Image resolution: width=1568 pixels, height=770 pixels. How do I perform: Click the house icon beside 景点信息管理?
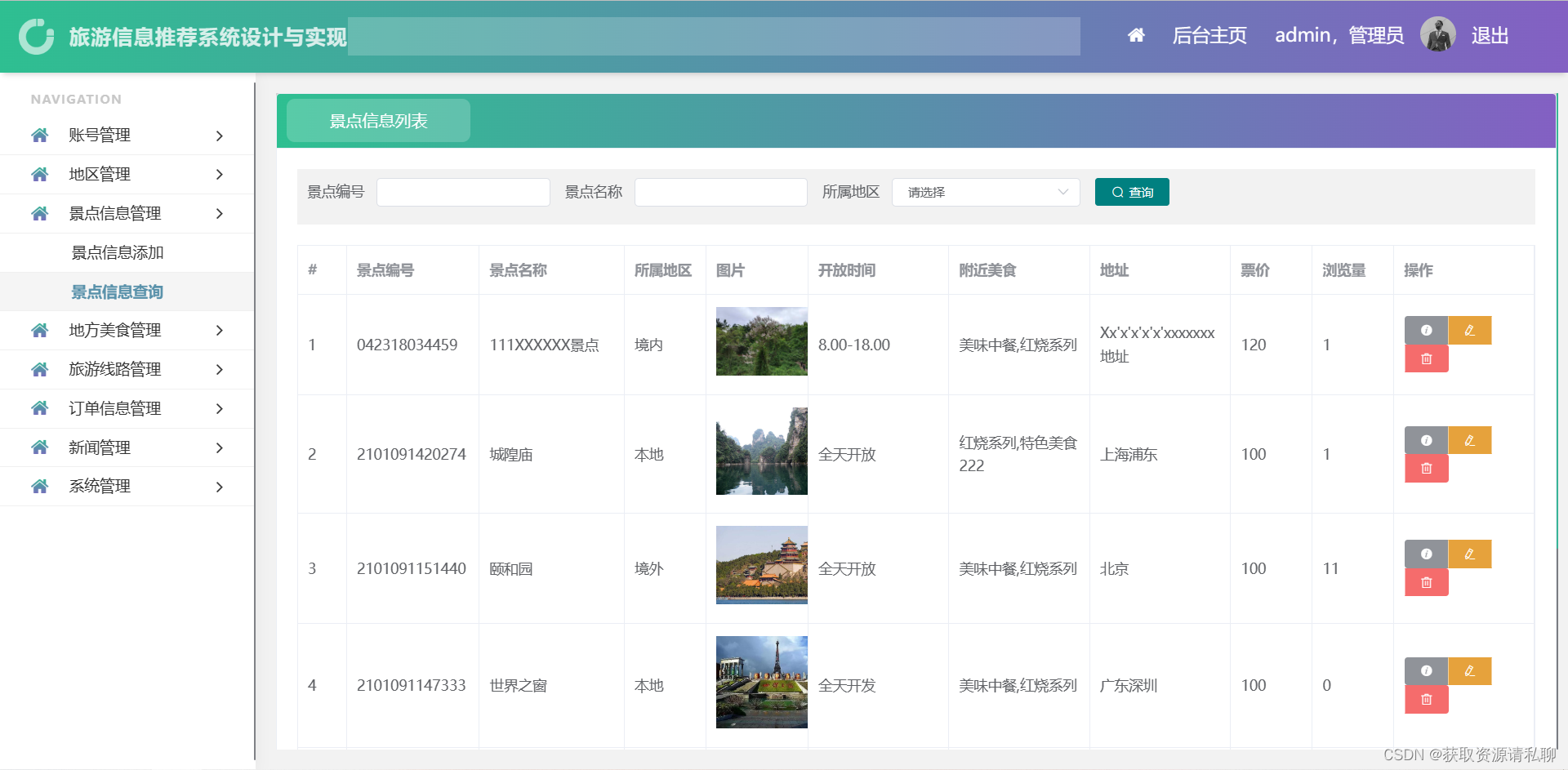[x=39, y=213]
